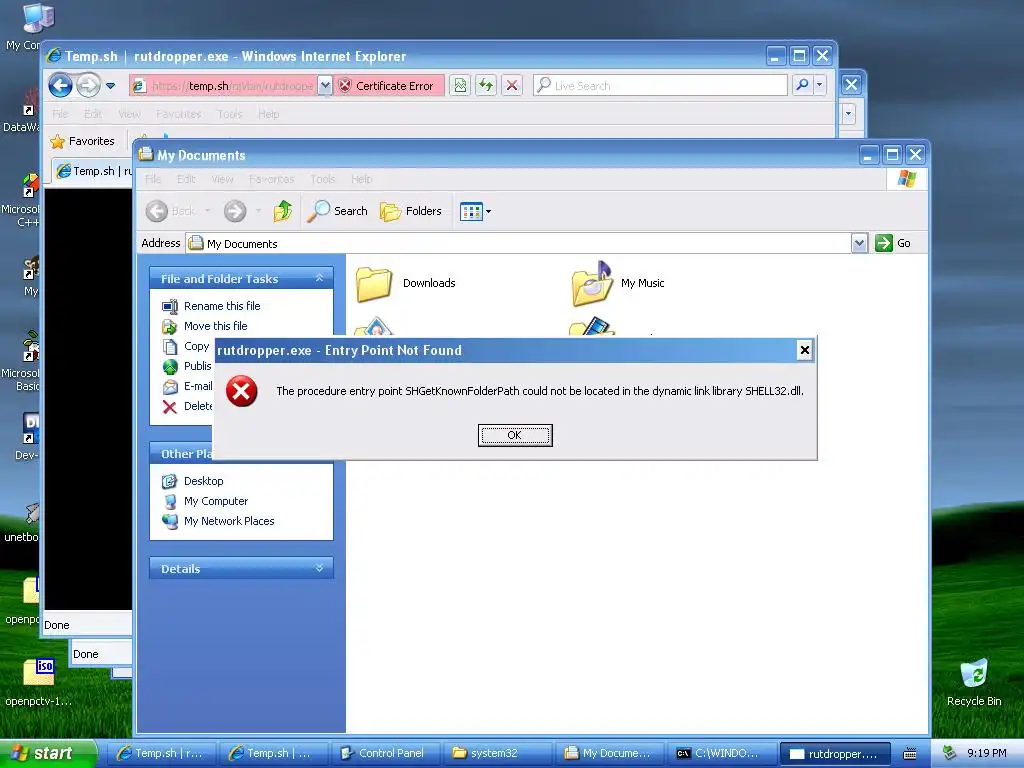Click Compatibility View icon in Internet Explorer
The height and width of the screenshot is (768, 1024).
click(460, 86)
